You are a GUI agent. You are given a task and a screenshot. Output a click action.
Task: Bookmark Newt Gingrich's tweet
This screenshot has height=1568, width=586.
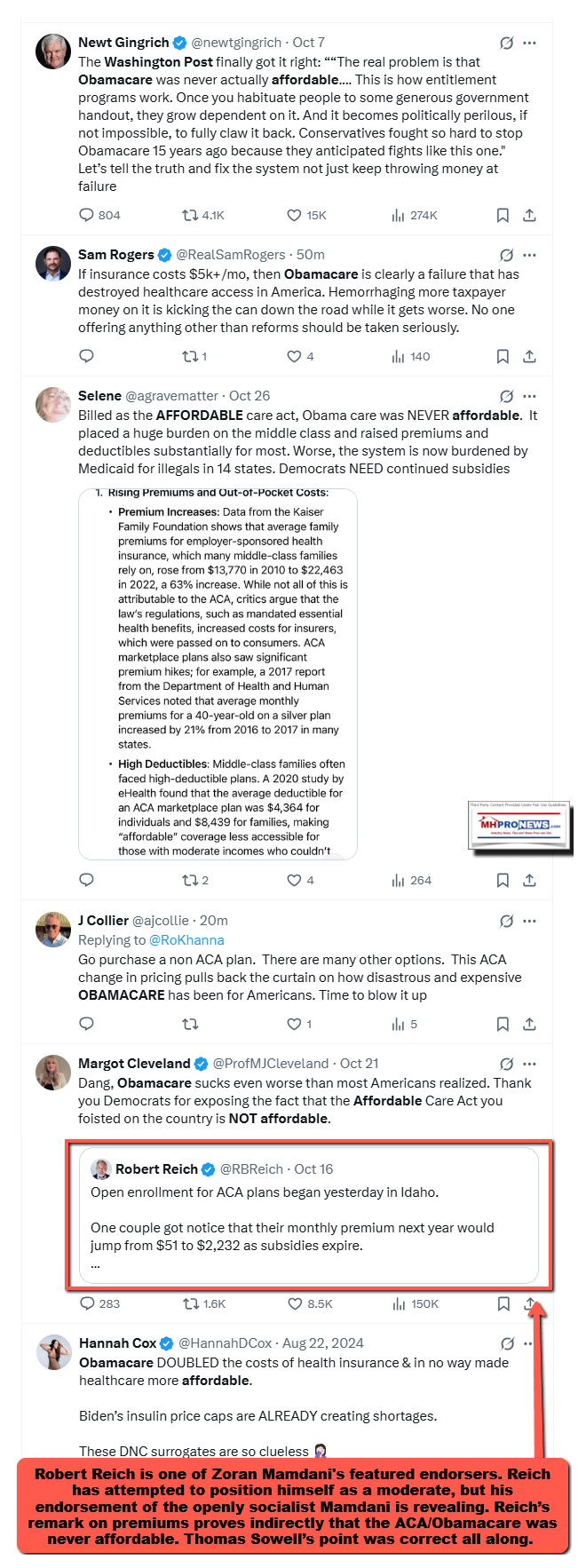click(x=503, y=215)
